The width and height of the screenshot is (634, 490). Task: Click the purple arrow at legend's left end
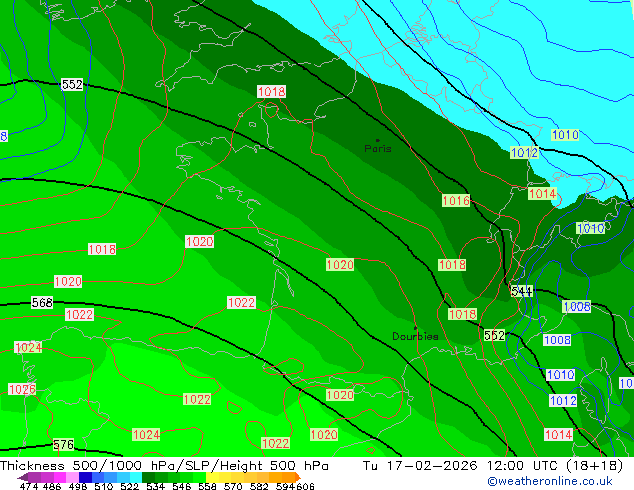point(22,477)
